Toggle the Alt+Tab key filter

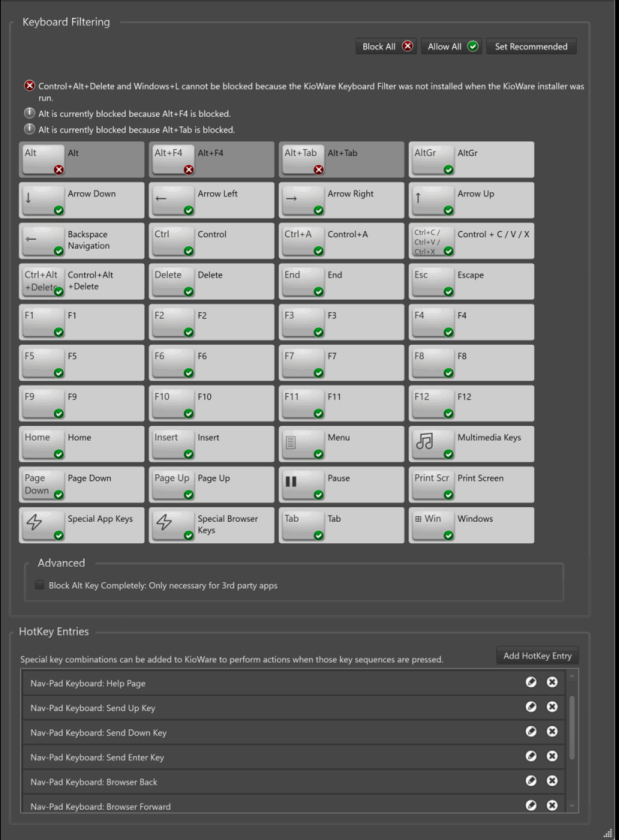point(341,159)
